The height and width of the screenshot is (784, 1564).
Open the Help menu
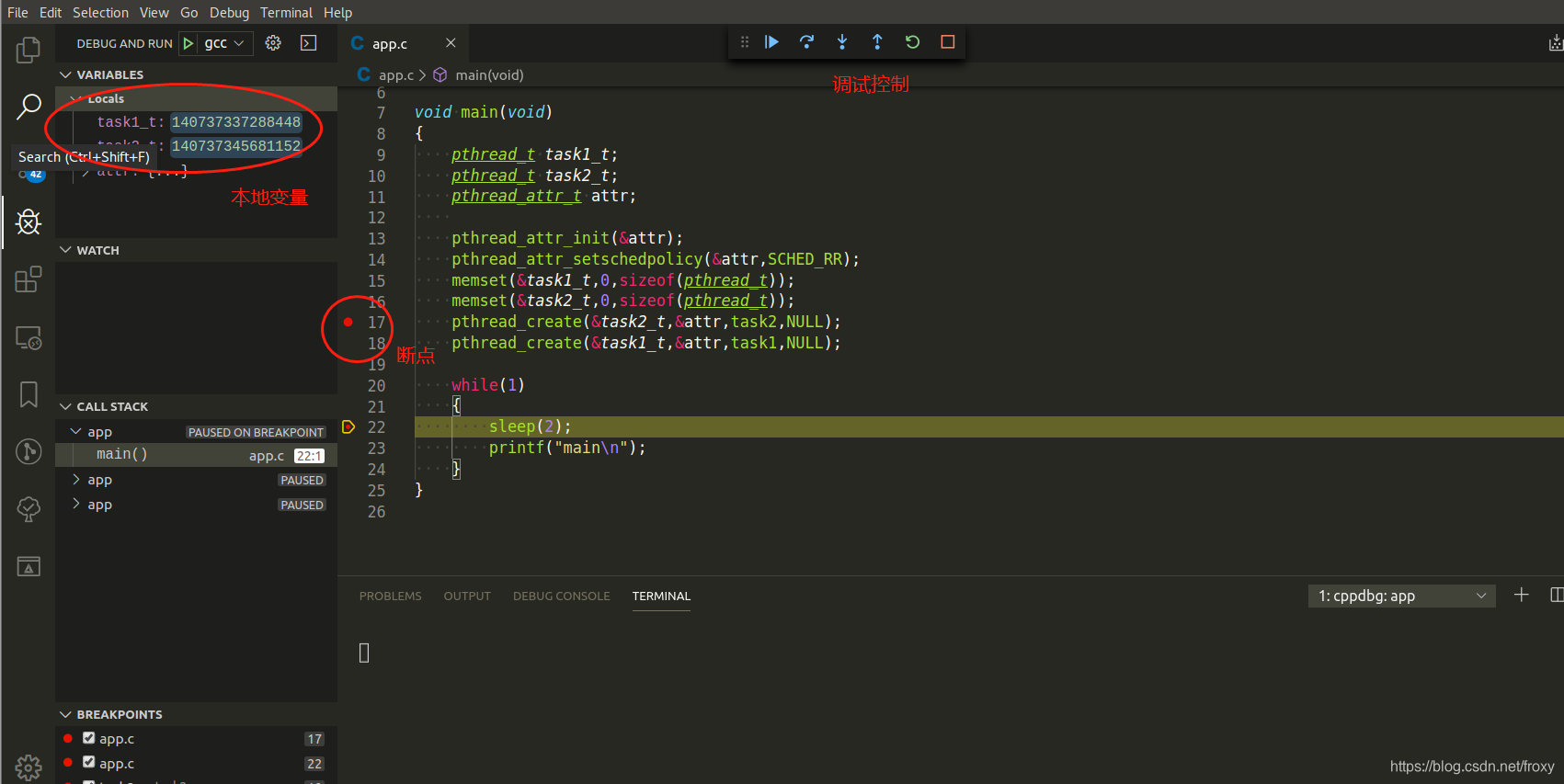pos(337,13)
